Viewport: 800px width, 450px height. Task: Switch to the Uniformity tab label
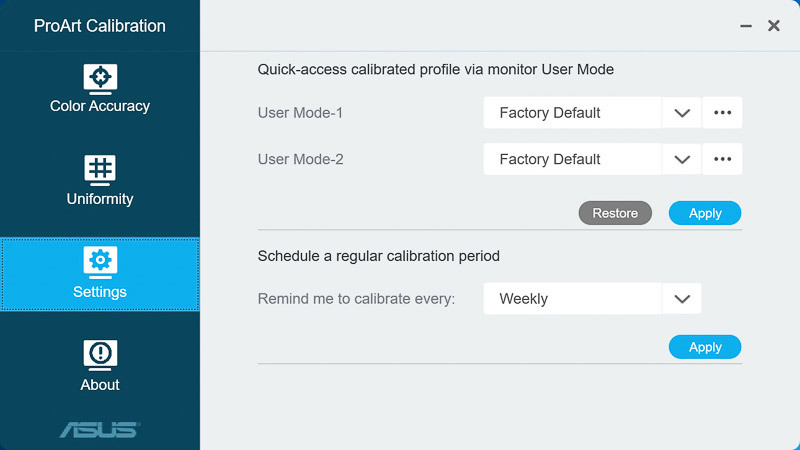pyautogui.click(x=100, y=199)
